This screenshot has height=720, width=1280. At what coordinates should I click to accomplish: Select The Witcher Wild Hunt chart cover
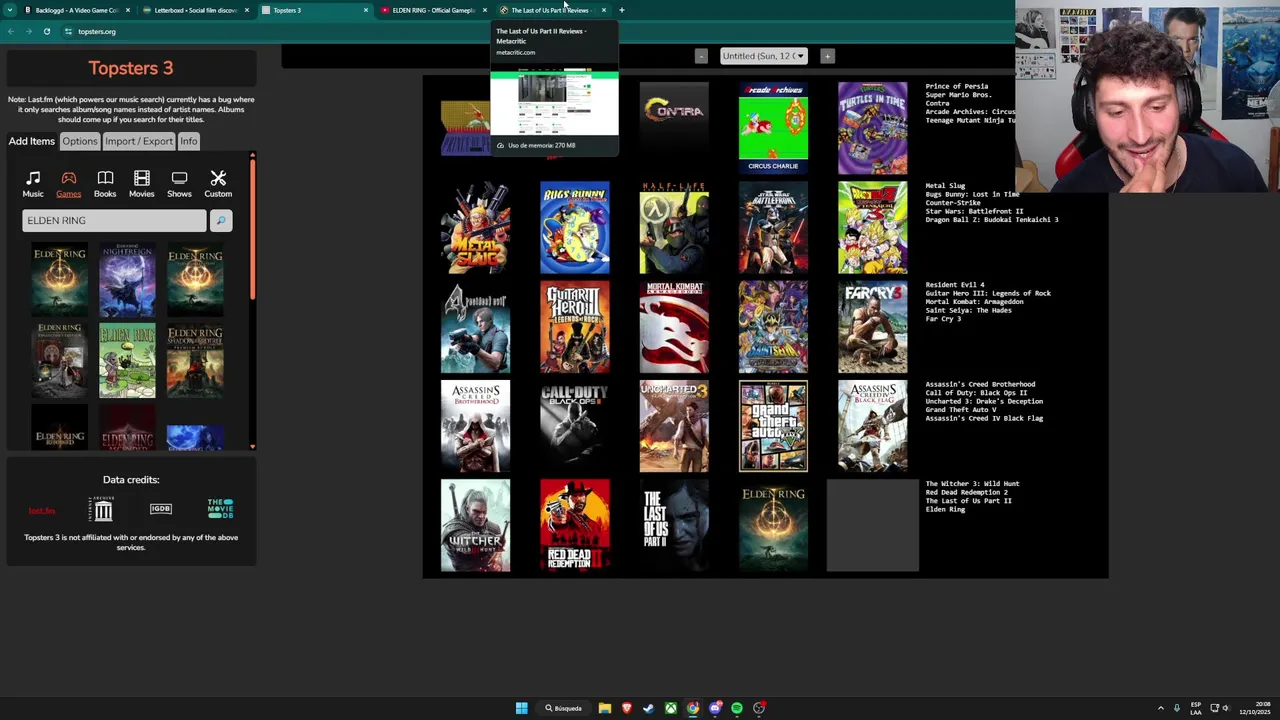pos(475,526)
